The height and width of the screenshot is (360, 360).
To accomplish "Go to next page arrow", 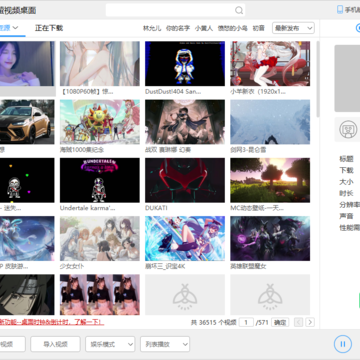I will pyautogui.click(x=310, y=322).
